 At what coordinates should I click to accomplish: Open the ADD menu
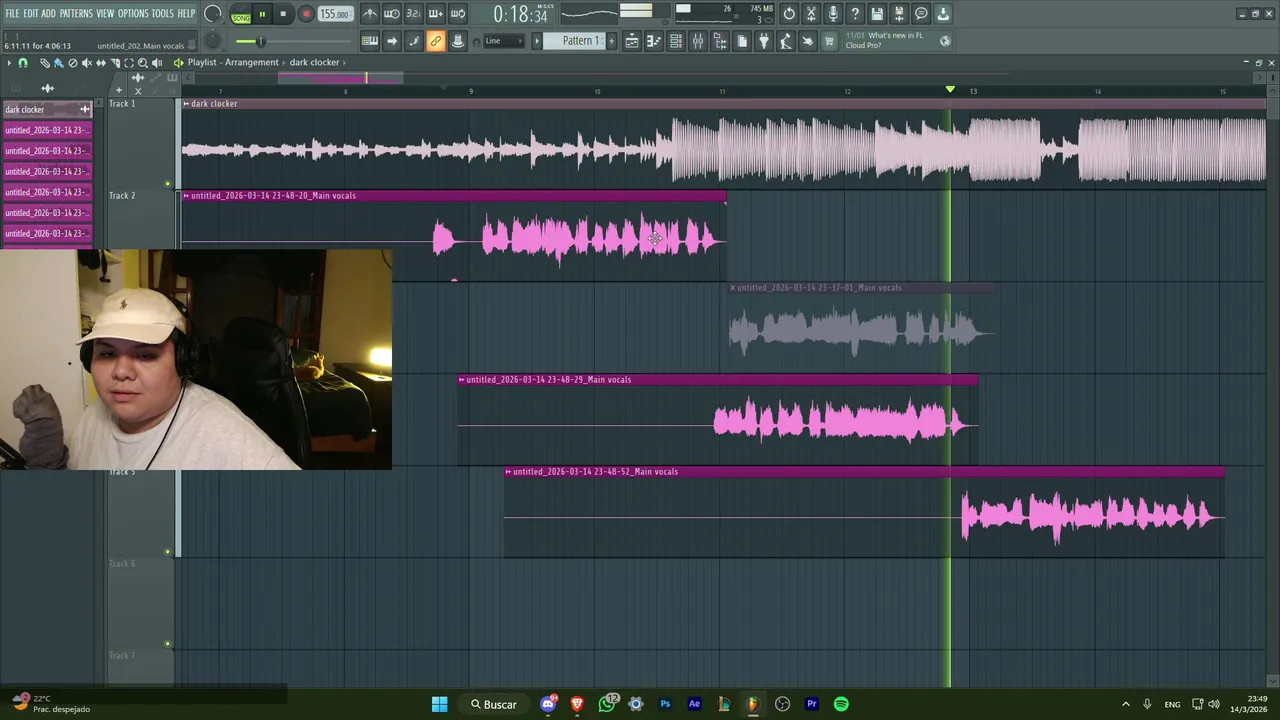click(49, 13)
